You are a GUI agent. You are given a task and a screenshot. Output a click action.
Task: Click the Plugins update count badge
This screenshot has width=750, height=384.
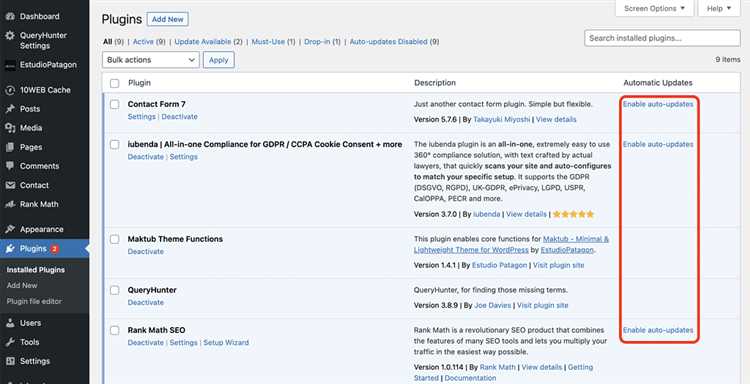click(x=55, y=249)
